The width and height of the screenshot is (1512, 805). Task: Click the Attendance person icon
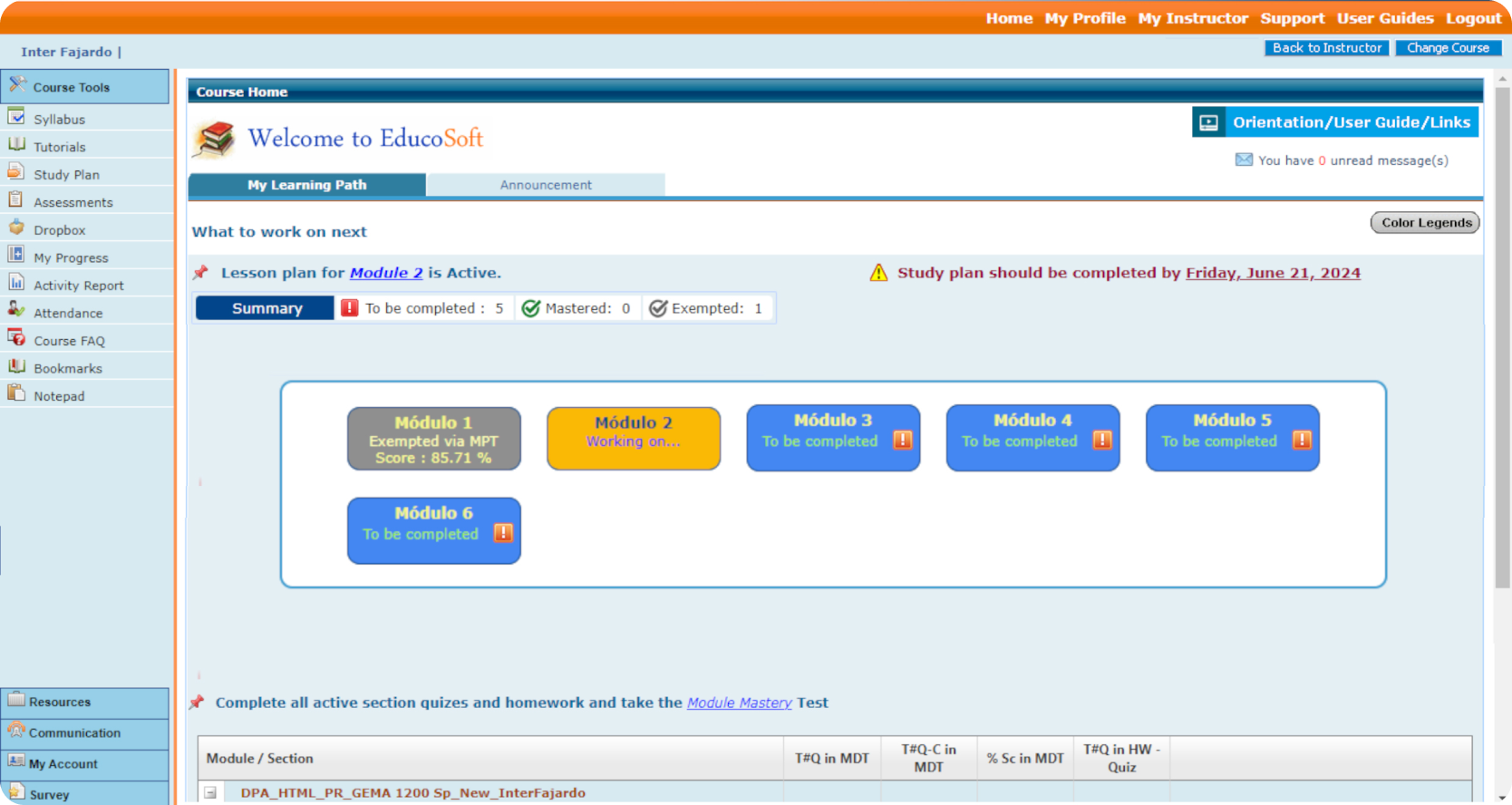point(16,310)
